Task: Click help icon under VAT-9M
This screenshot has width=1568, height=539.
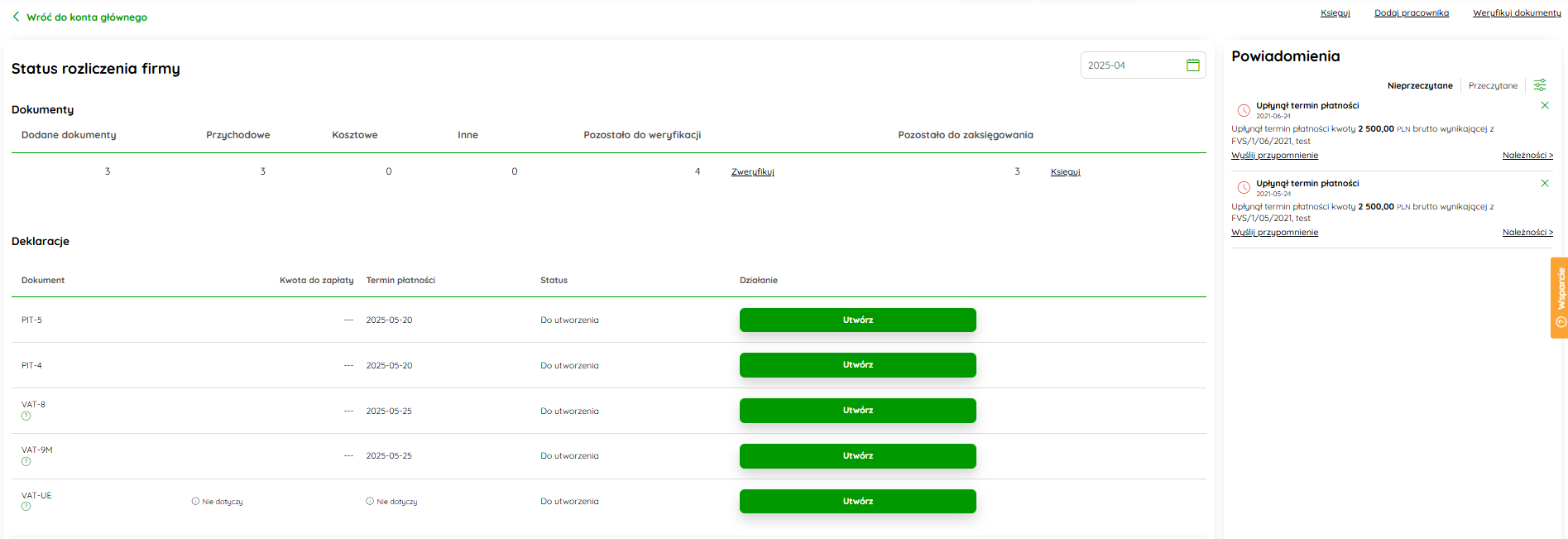Action: click(26, 462)
